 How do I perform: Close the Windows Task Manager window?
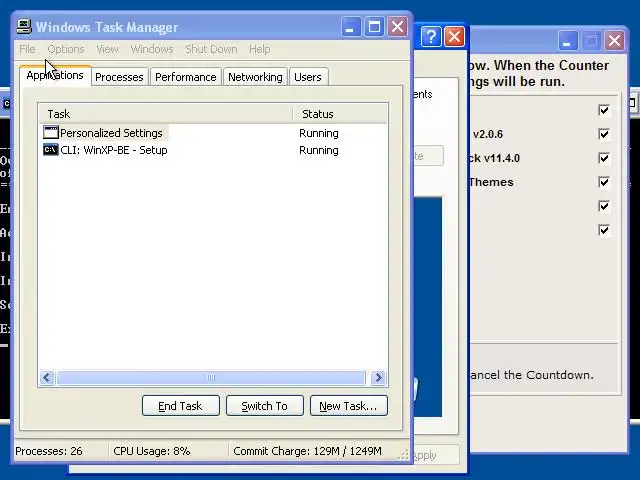[397, 27]
